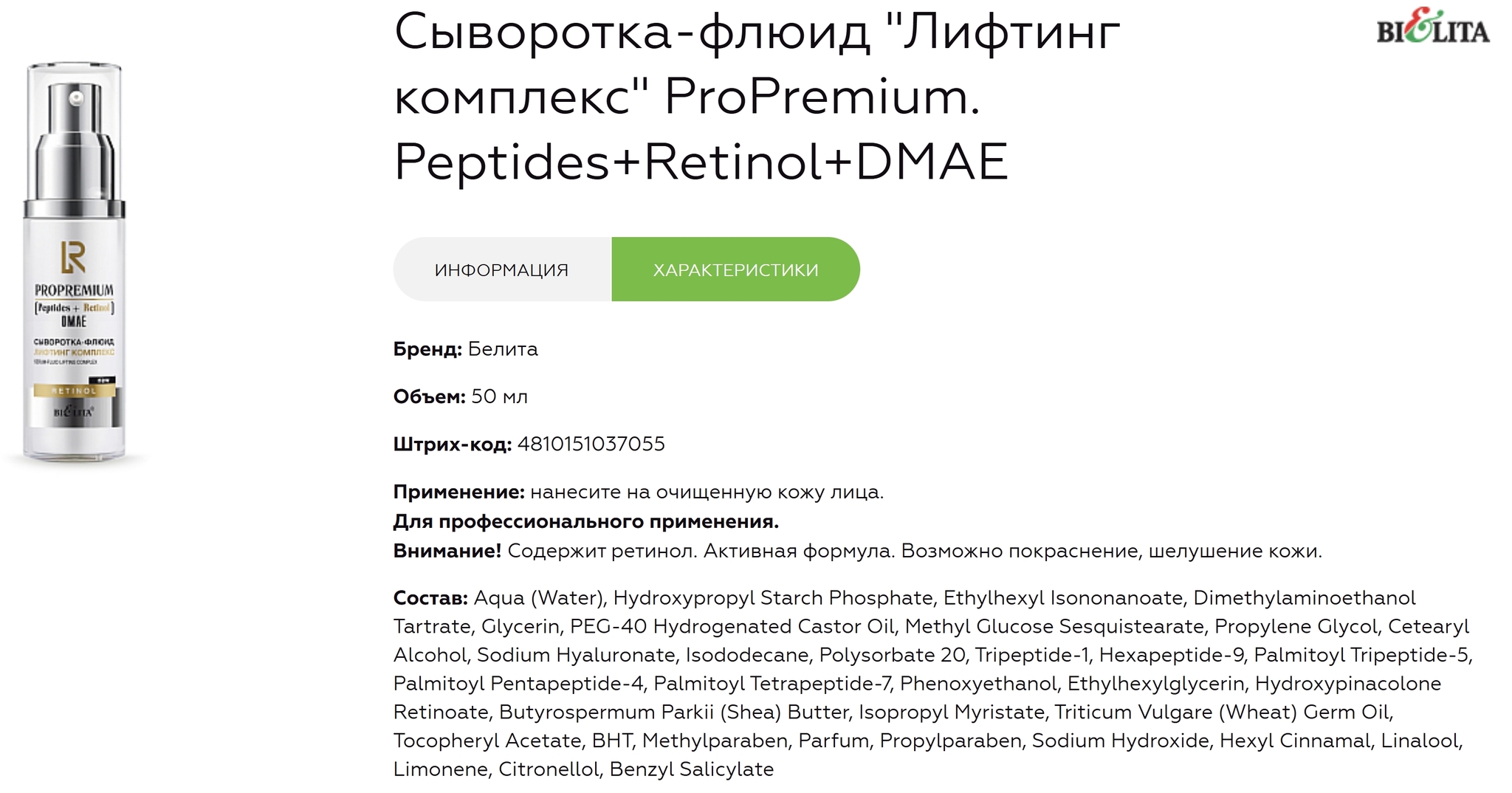Click the Внимание! retinol warning line
This screenshot has height=793, width=1512.
[858, 551]
